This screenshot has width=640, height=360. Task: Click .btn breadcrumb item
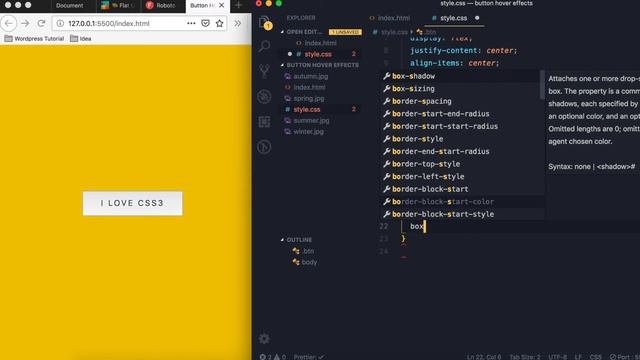tap(426, 32)
